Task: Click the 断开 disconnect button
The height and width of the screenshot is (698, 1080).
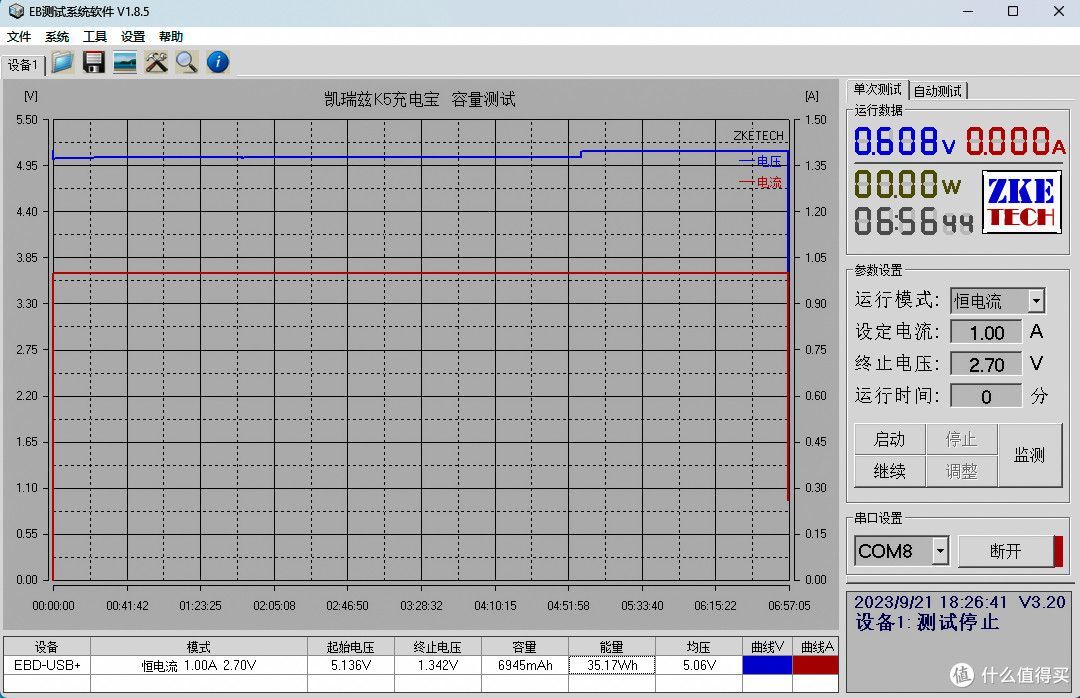Action: pos(1006,551)
